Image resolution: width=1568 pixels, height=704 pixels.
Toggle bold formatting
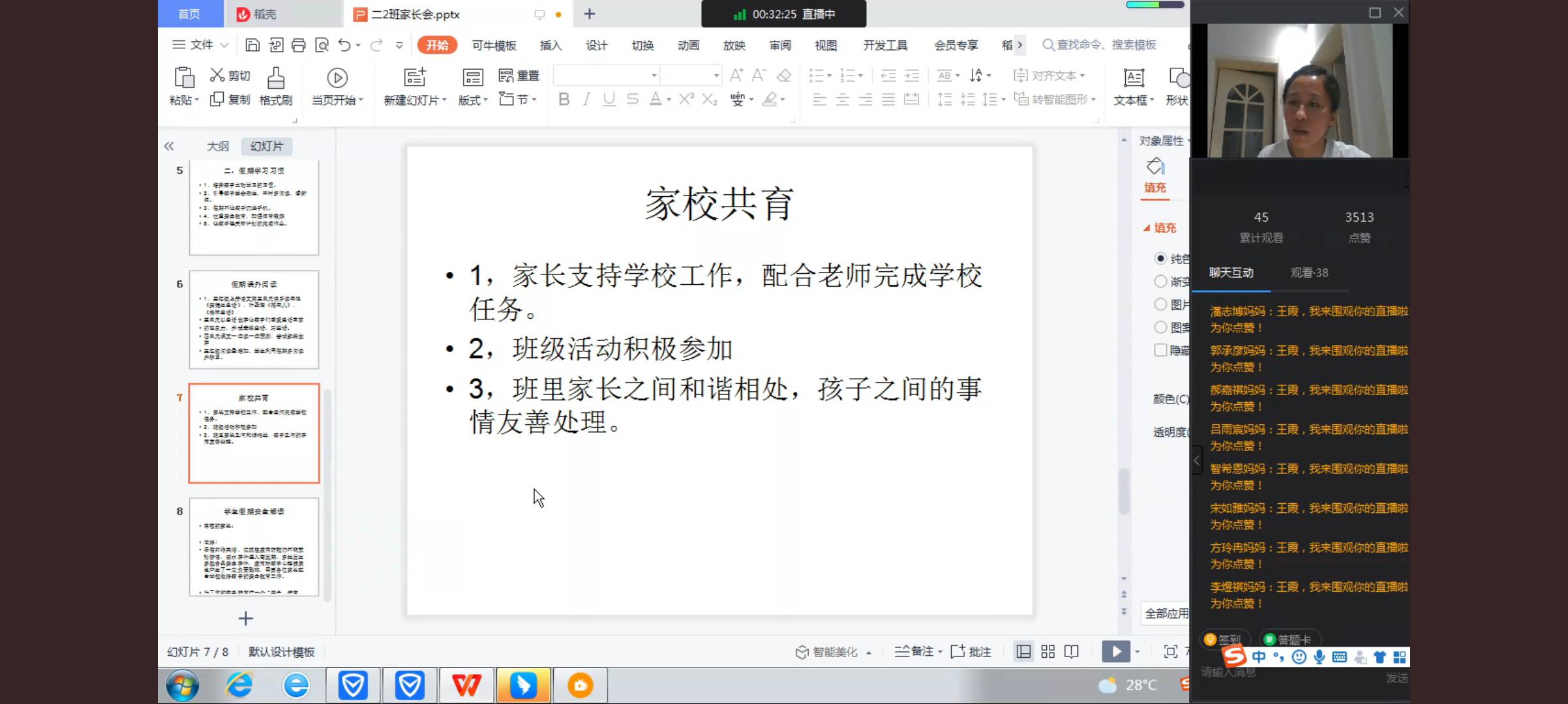[564, 100]
